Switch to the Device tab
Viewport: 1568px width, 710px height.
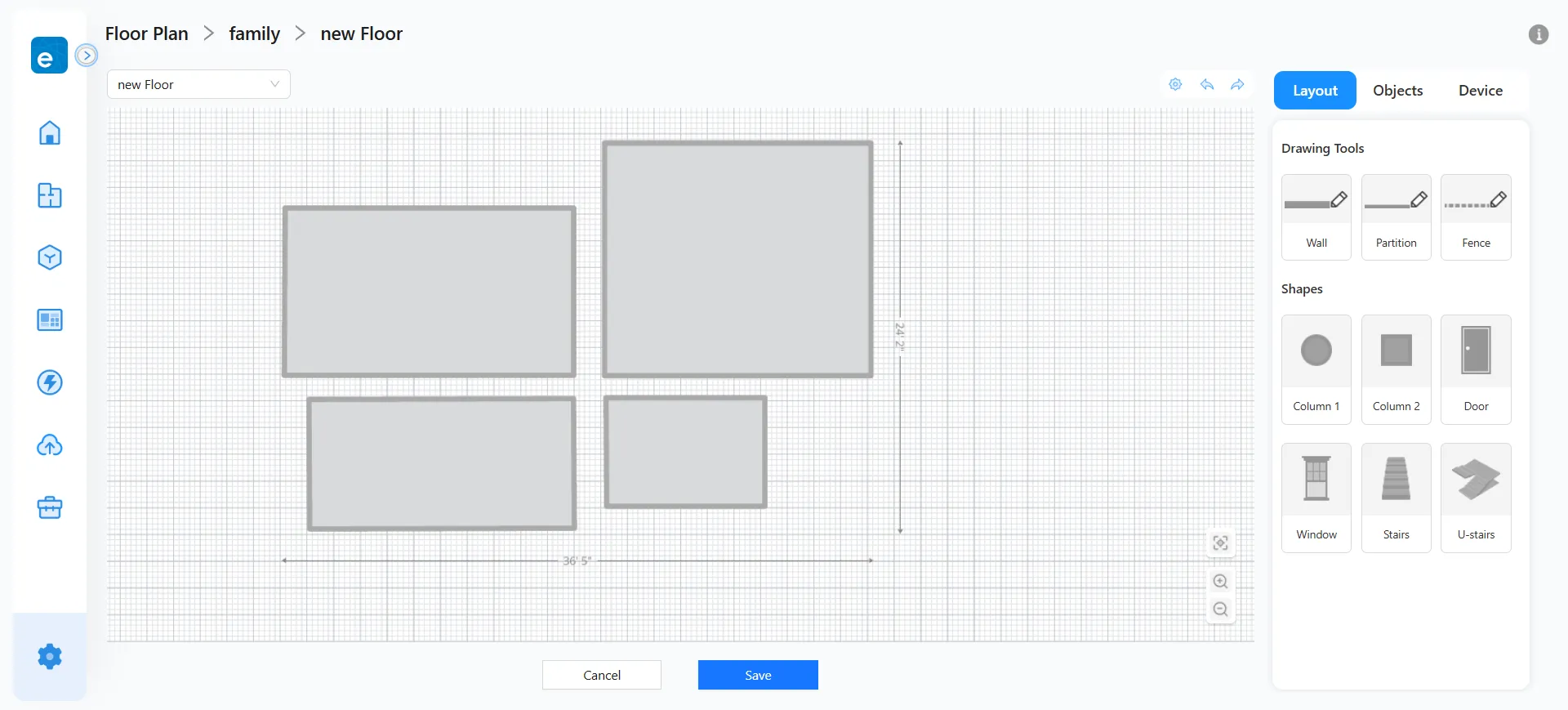(x=1480, y=91)
